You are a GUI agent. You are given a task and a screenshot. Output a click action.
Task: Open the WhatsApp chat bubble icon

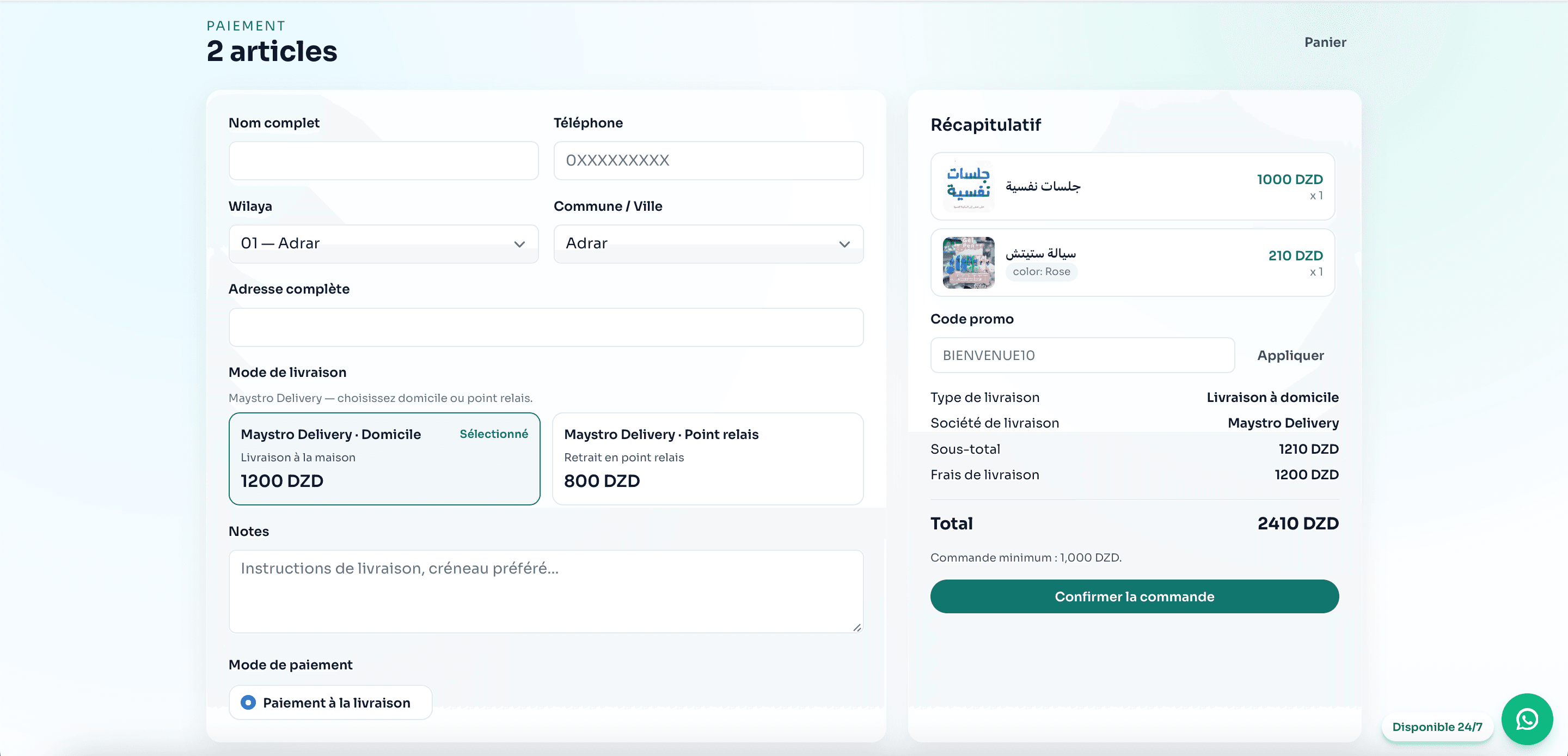pyautogui.click(x=1527, y=719)
